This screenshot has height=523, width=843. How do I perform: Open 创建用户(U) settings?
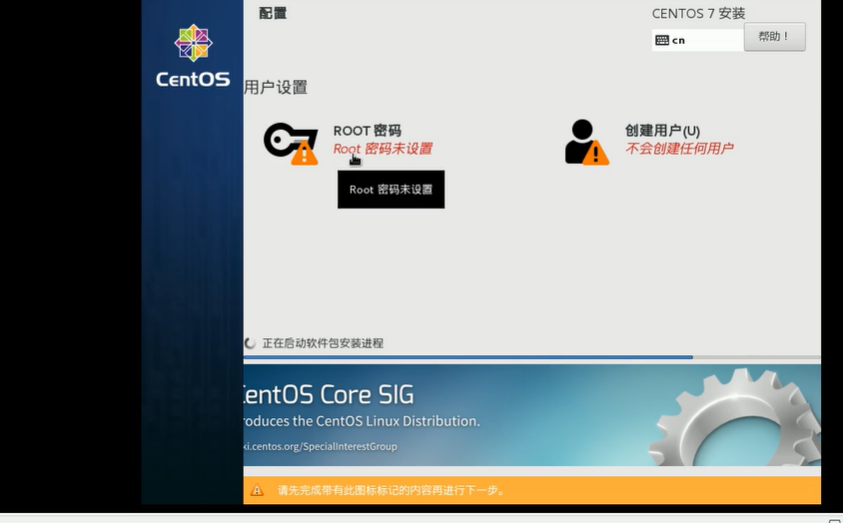click(662, 131)
